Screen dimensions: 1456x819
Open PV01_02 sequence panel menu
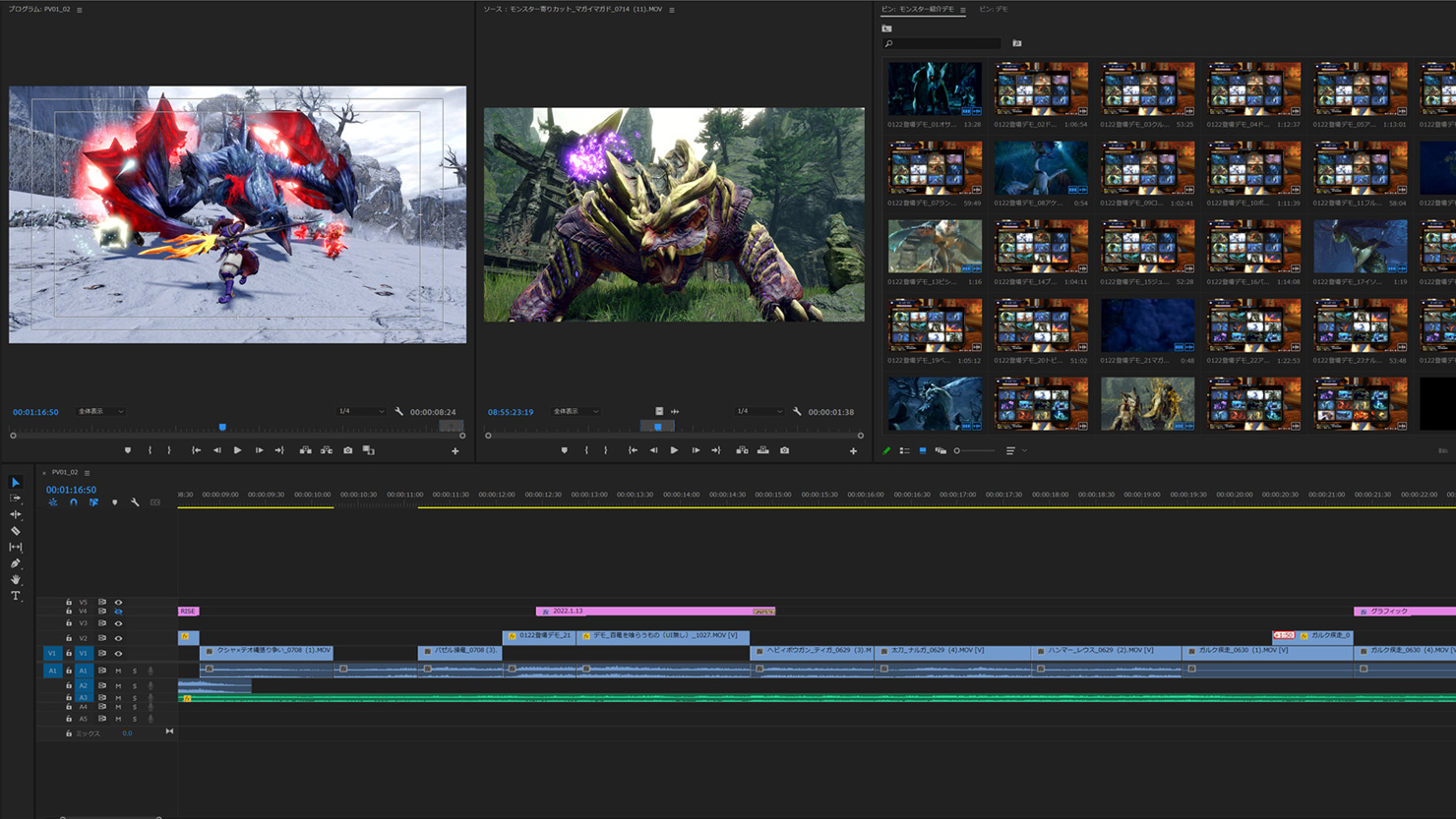tap(88, 473)
